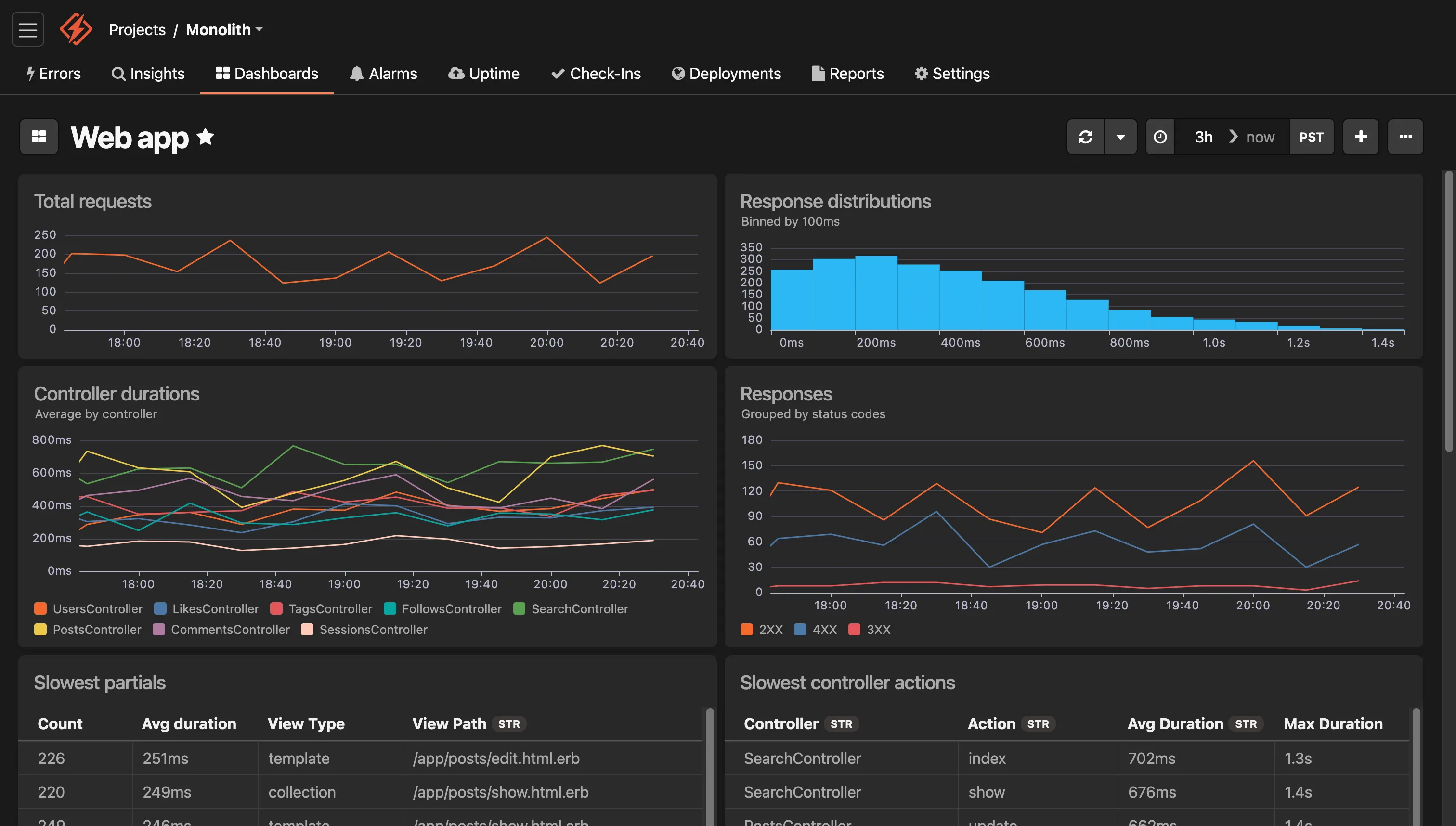The width and height of the screenshot is (1456, 826).
Task: Unfavorite the Web app dashboard star
Action: (x=206, y=137)
